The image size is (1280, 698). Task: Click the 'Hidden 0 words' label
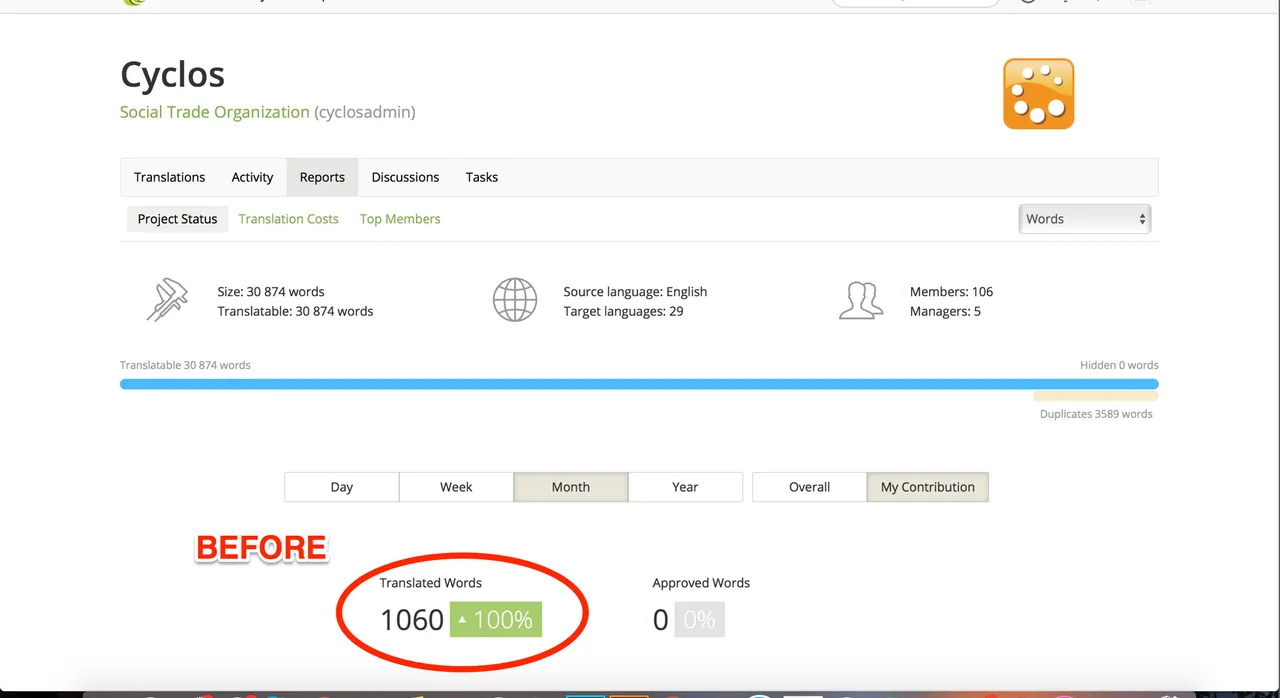coord(1119,365)
